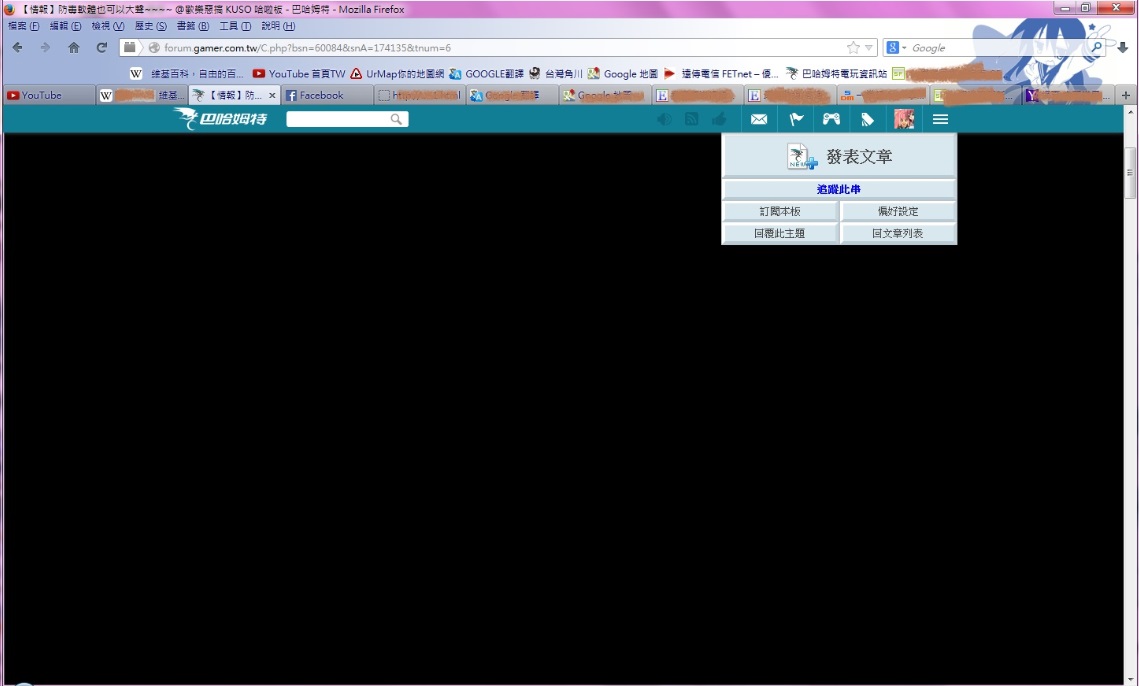Open the hamburger menu icon
This screenshot has height=686, width=1139.
click(x=941, y=119)
